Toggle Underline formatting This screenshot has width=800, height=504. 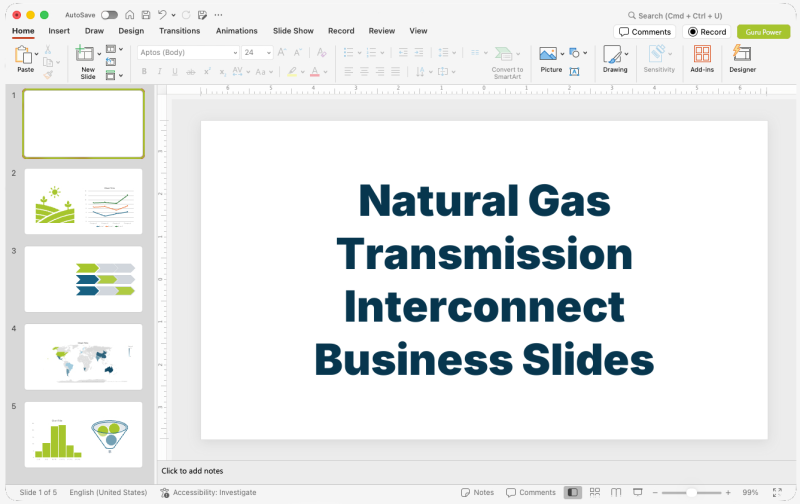(x=175, y=72)
